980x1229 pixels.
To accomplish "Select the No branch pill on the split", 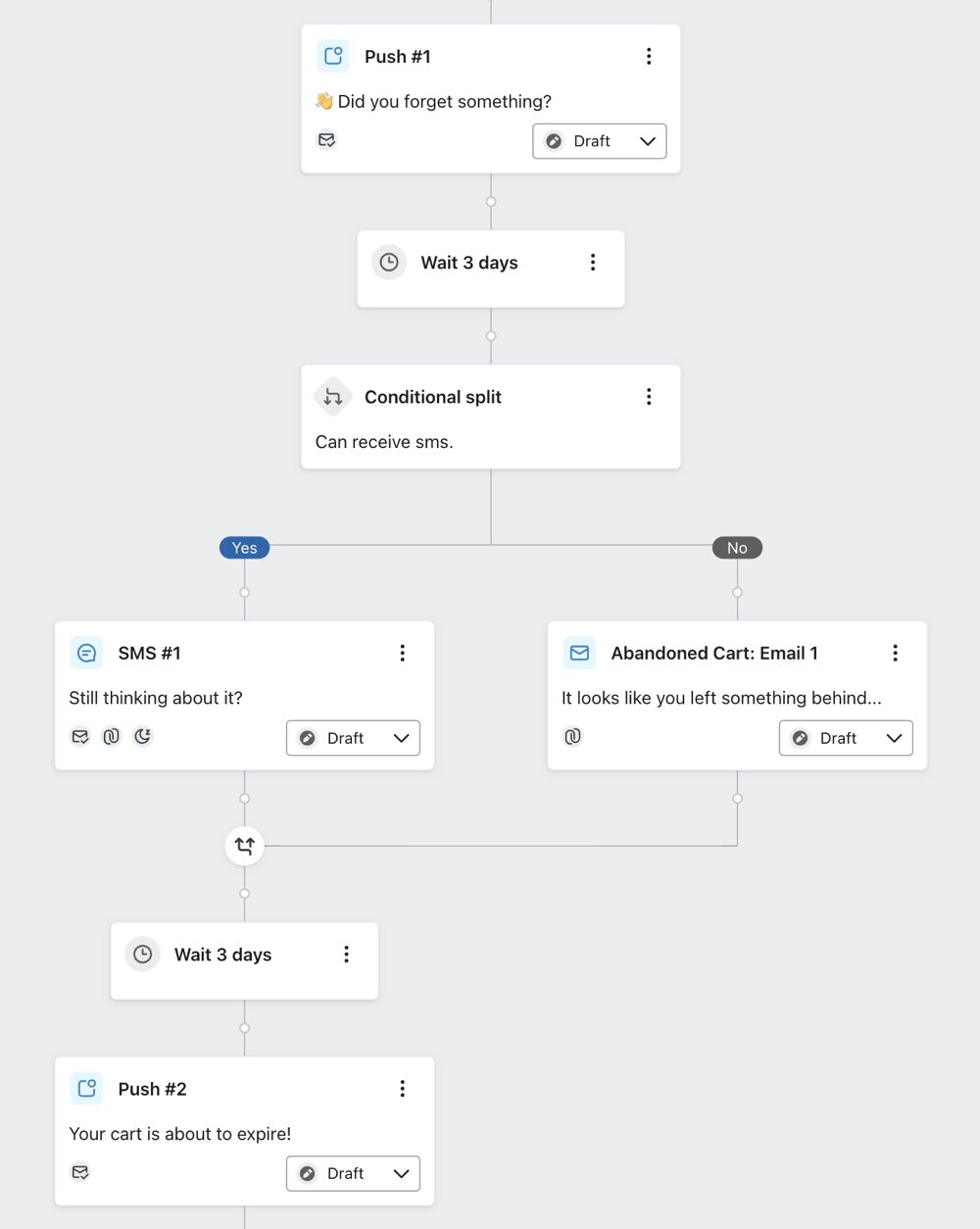I will (x=736, y=548).
